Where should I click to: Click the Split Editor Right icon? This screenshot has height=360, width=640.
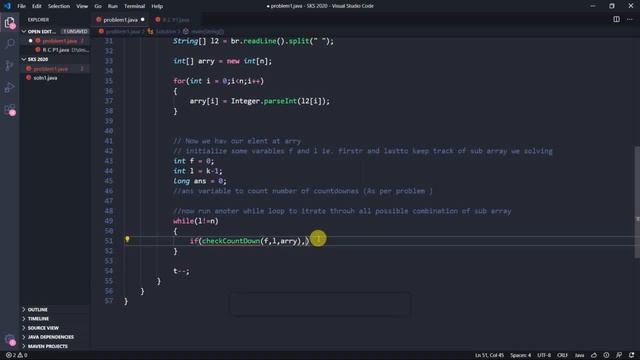click(x=616, y=19)
